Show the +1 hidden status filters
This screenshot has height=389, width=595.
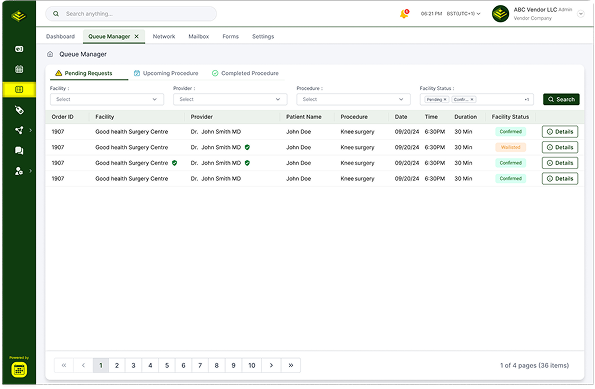point(527,99)
